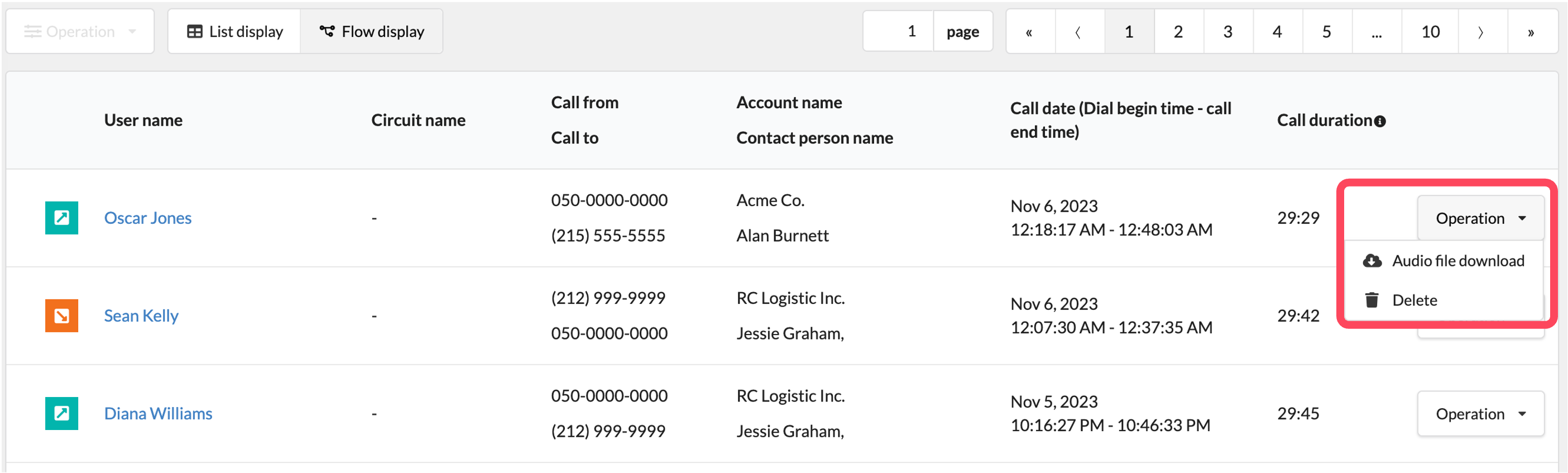Switch to Flow display

(371, 32)
